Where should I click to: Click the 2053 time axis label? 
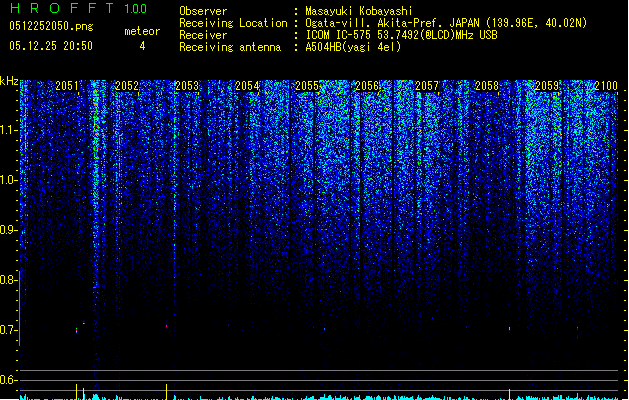(187, 86)
